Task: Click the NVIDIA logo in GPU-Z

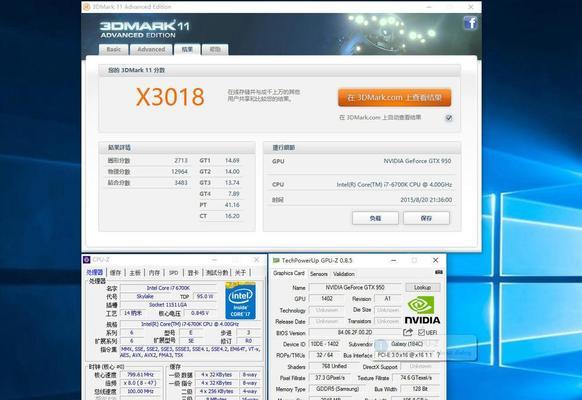Action: 422,311
